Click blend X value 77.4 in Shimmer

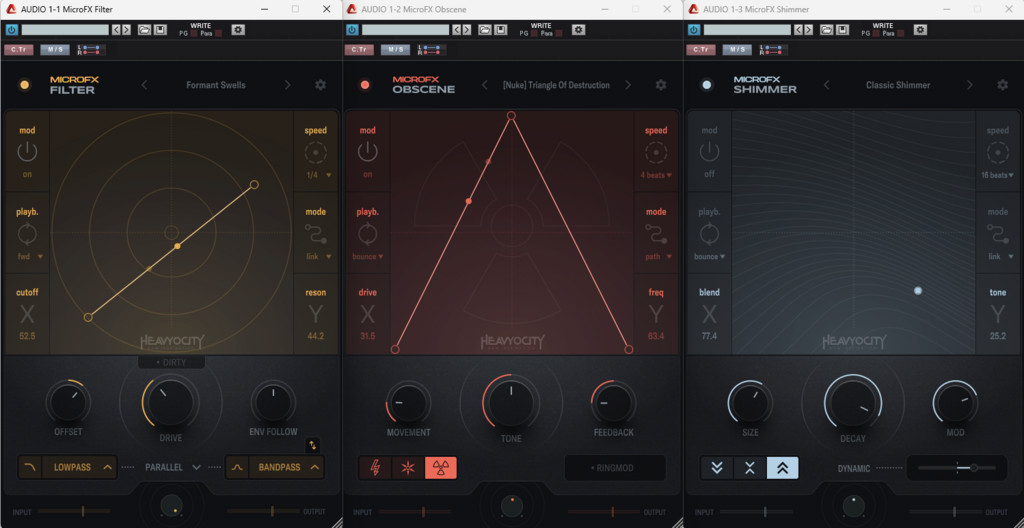pyautogui.click(x=709, y=336)
